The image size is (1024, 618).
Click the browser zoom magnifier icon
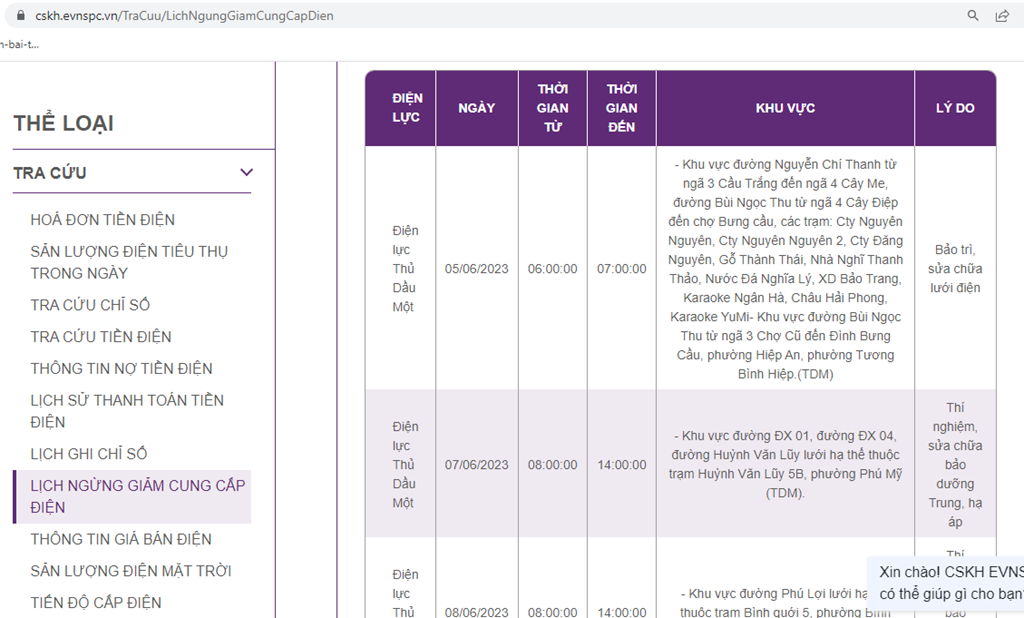(972, 15)
